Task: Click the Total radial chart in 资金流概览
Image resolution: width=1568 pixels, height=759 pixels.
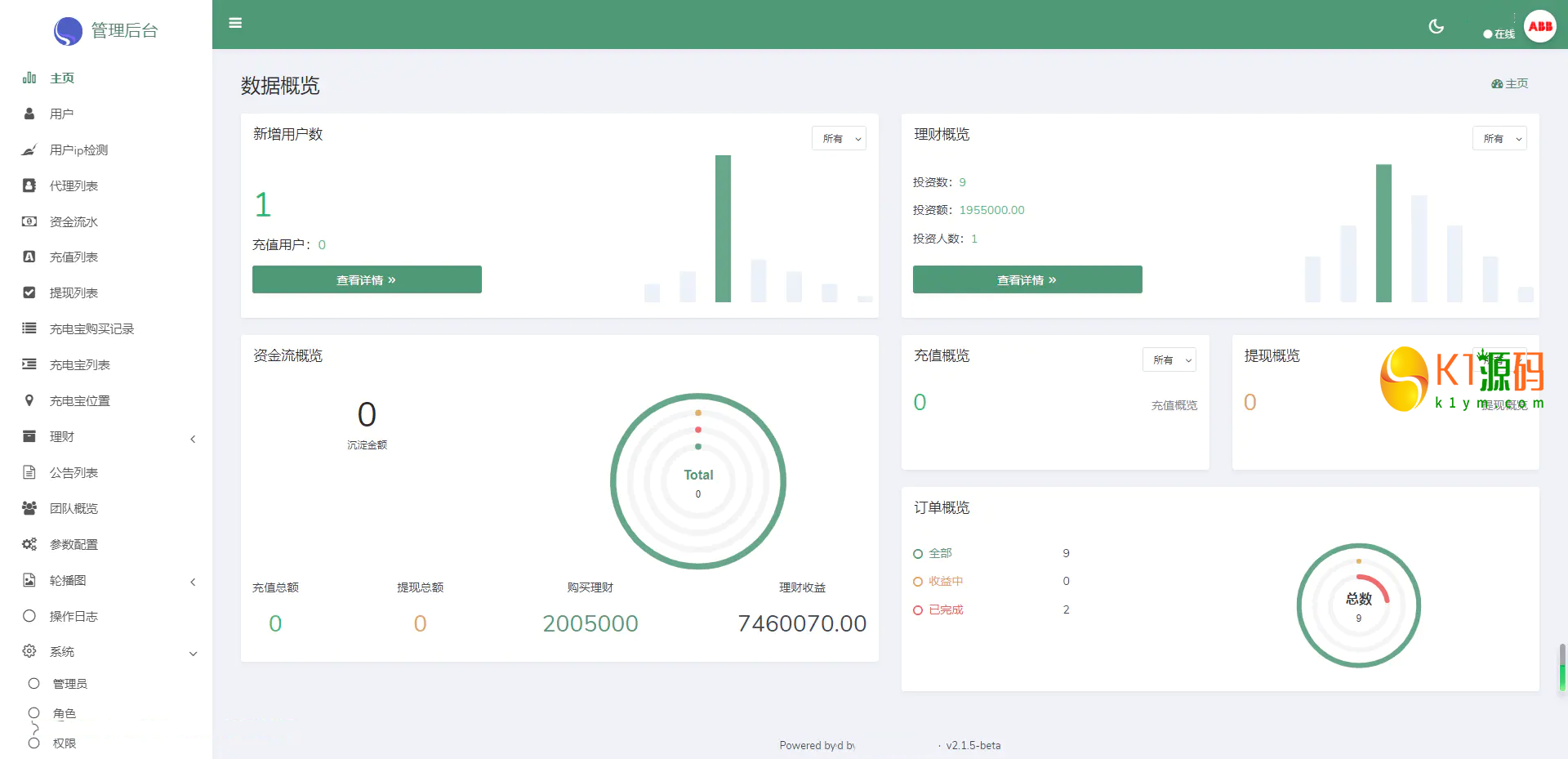Action: pyautogui.click(x=698, y=482)
